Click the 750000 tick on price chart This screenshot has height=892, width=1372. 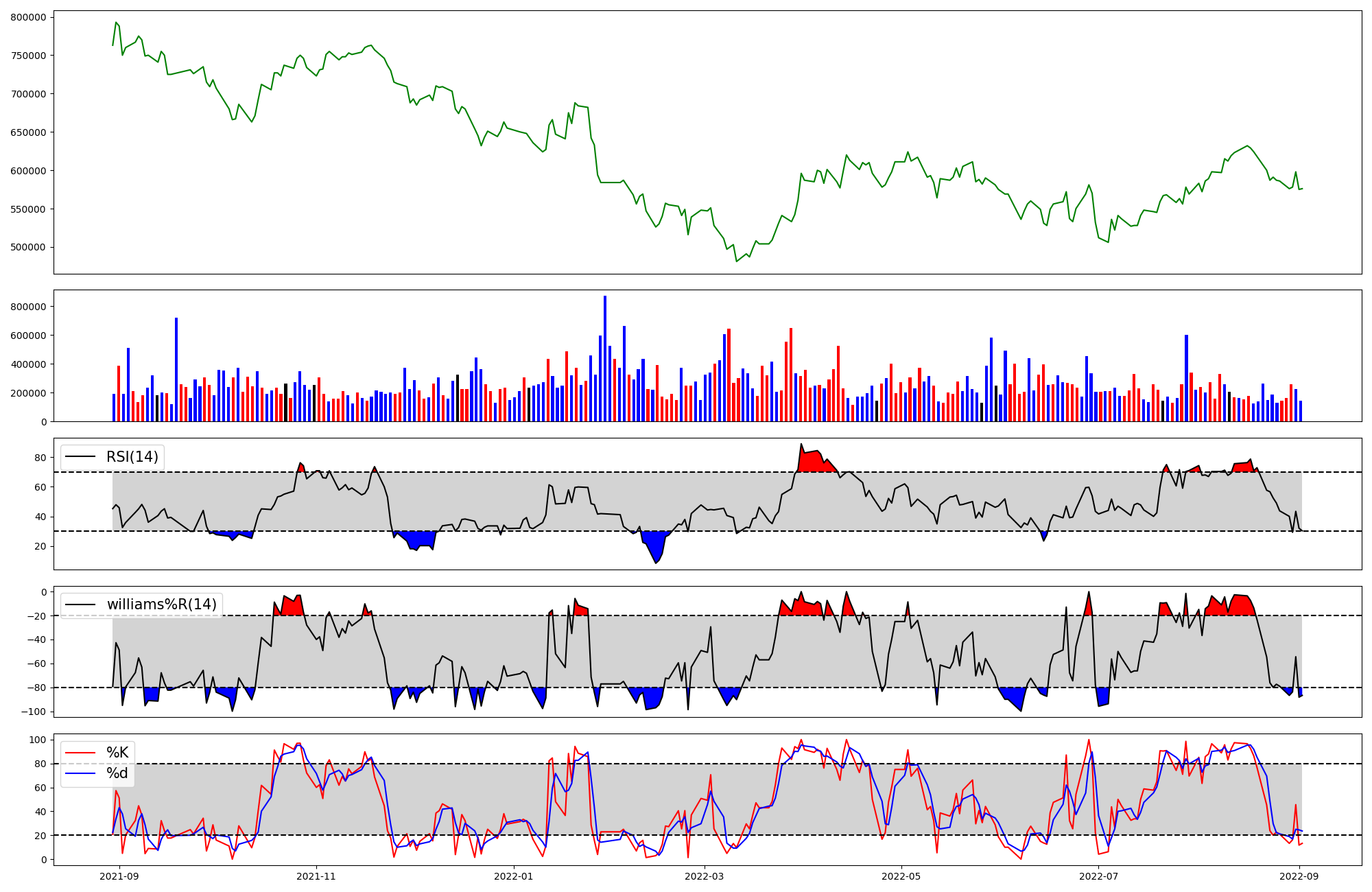pyautogui.click(x=27, y=56)
